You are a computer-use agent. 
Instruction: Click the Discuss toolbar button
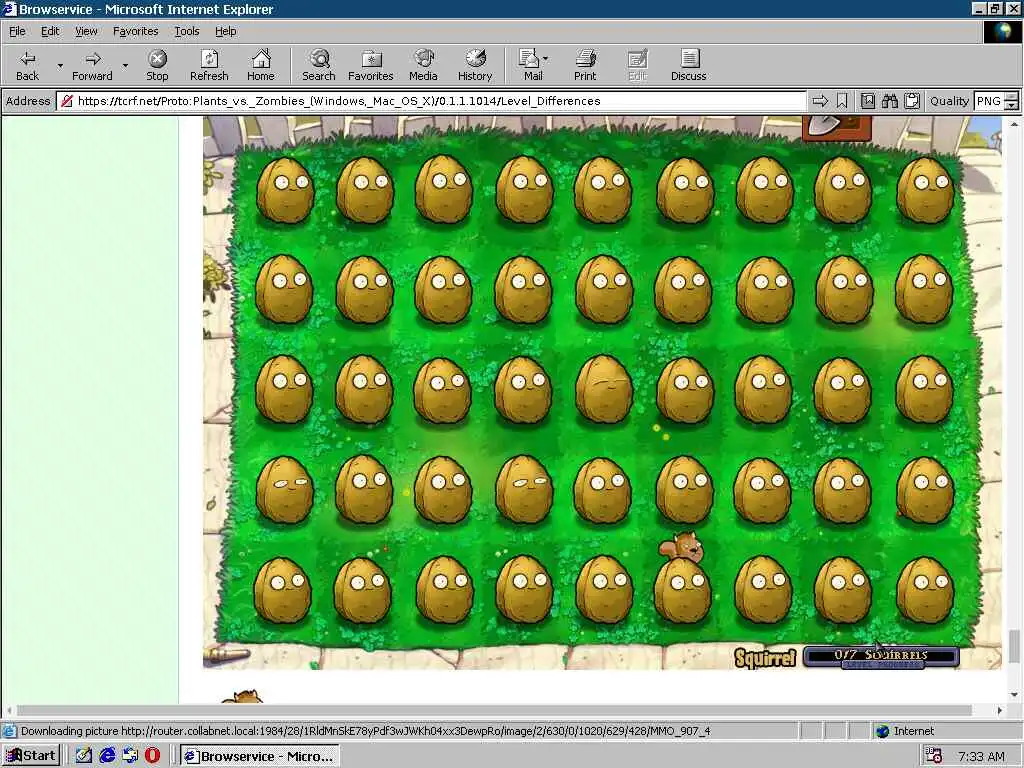688,65
